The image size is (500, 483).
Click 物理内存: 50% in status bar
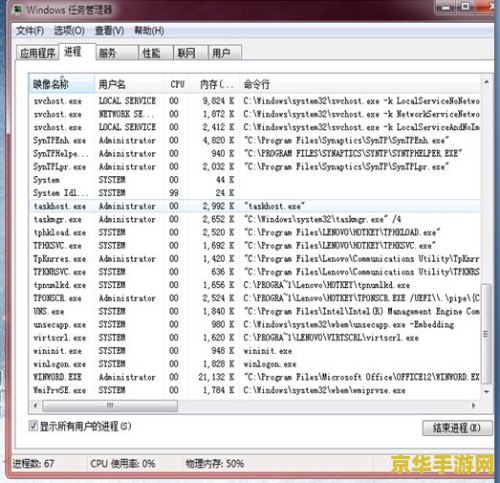pos(215,464)
